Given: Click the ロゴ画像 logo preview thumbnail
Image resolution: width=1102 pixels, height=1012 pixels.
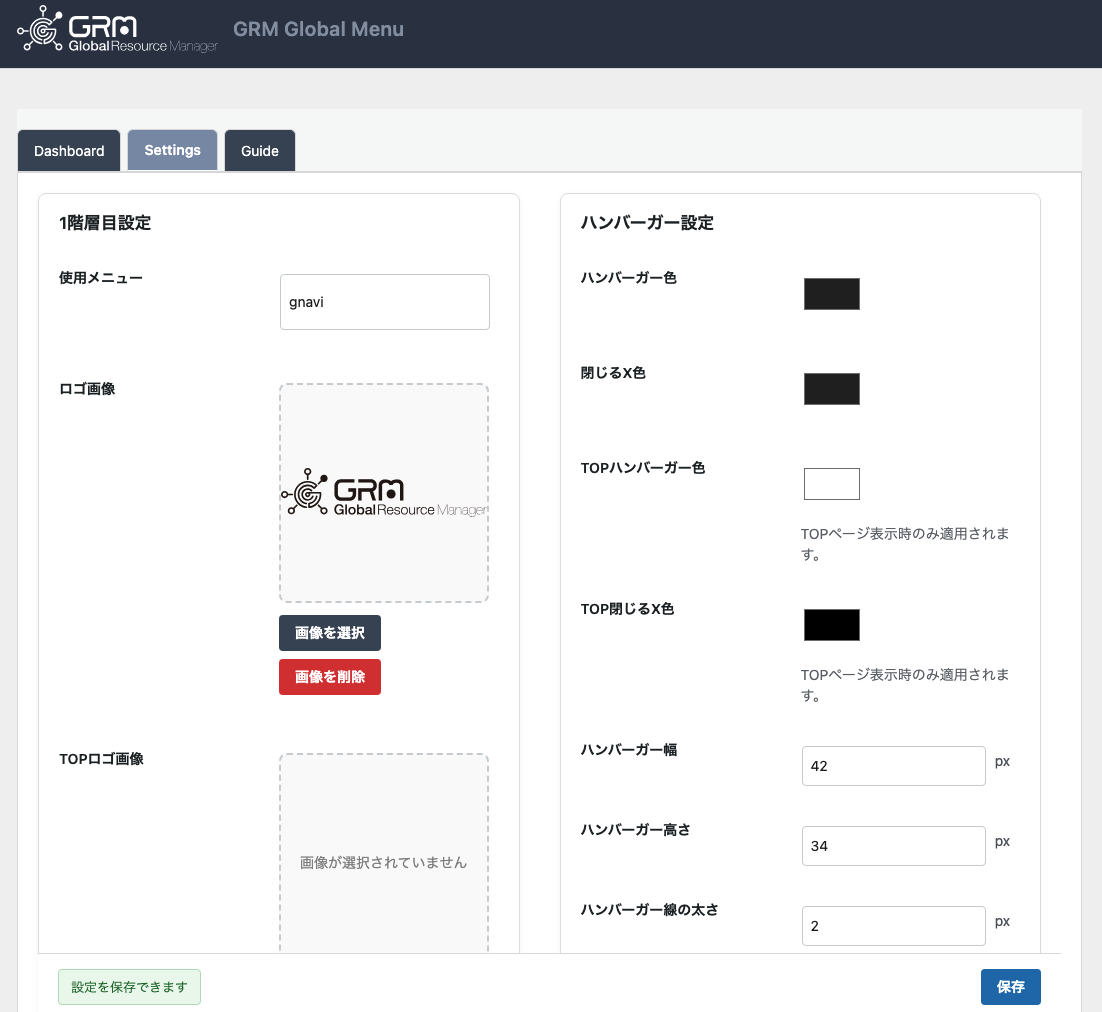Looking at the screenshot, I should point(384,493).
